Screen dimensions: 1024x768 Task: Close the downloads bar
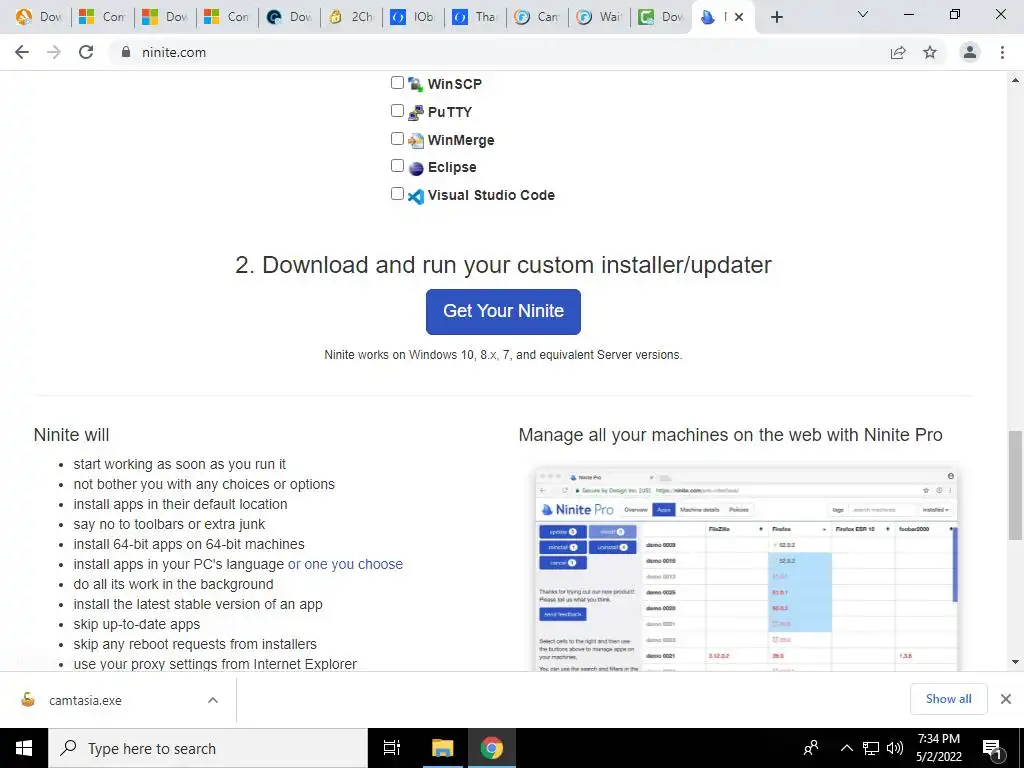[x=1006, y=699]
